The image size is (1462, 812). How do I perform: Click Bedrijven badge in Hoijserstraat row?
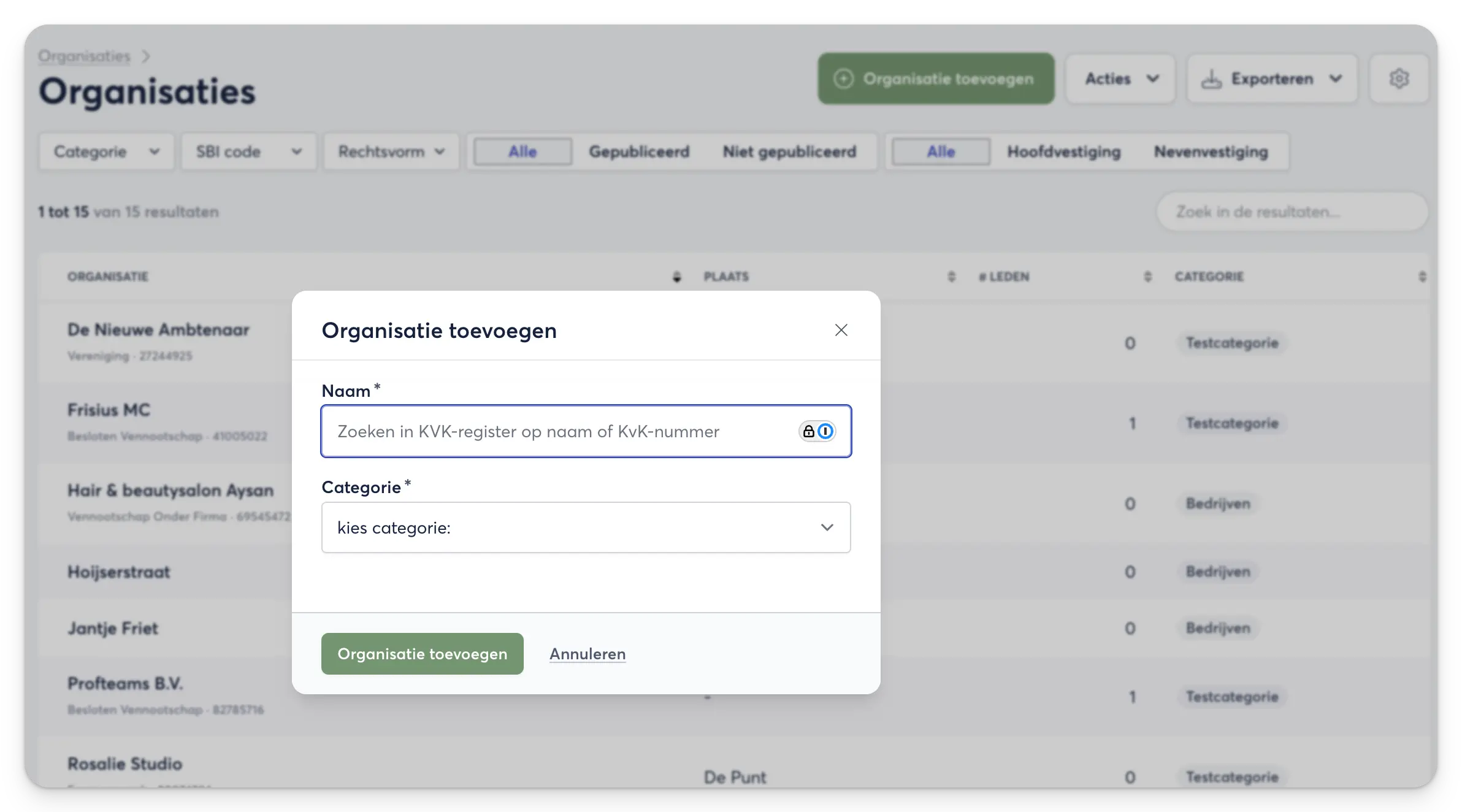click(1217, 572)
